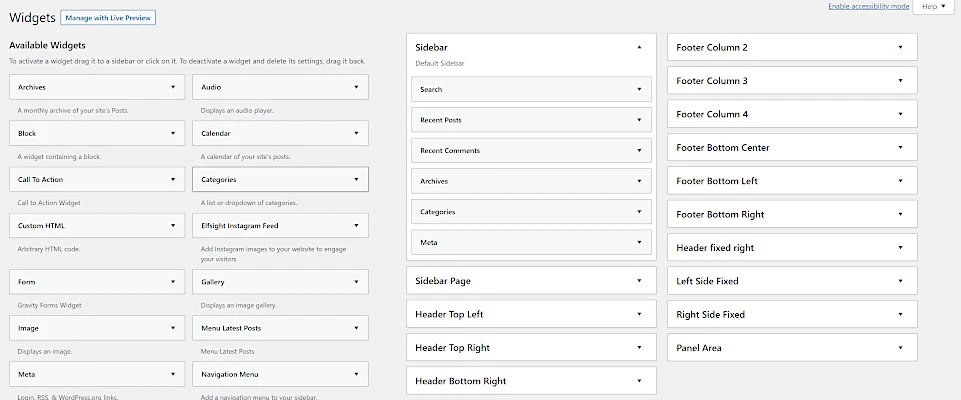Expand Right Side Fixed area arrow
Screen dimensions: 961x400
tap(900, 314)
